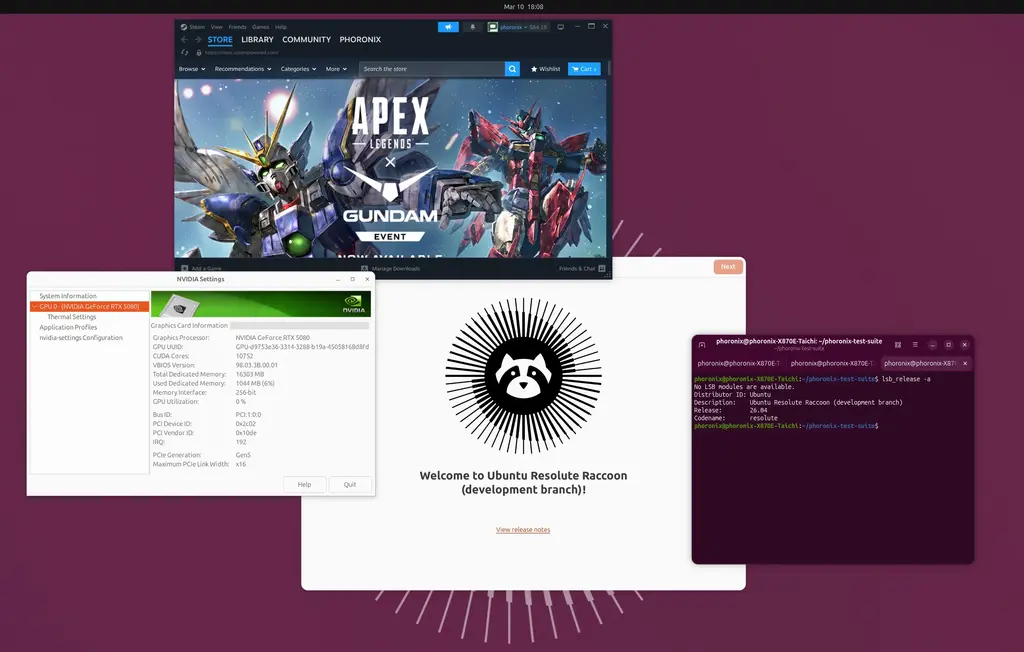Open the Browse dropdown in Steam store
Viewport: 1024px width, 652px height.
(x=190, y=69)
